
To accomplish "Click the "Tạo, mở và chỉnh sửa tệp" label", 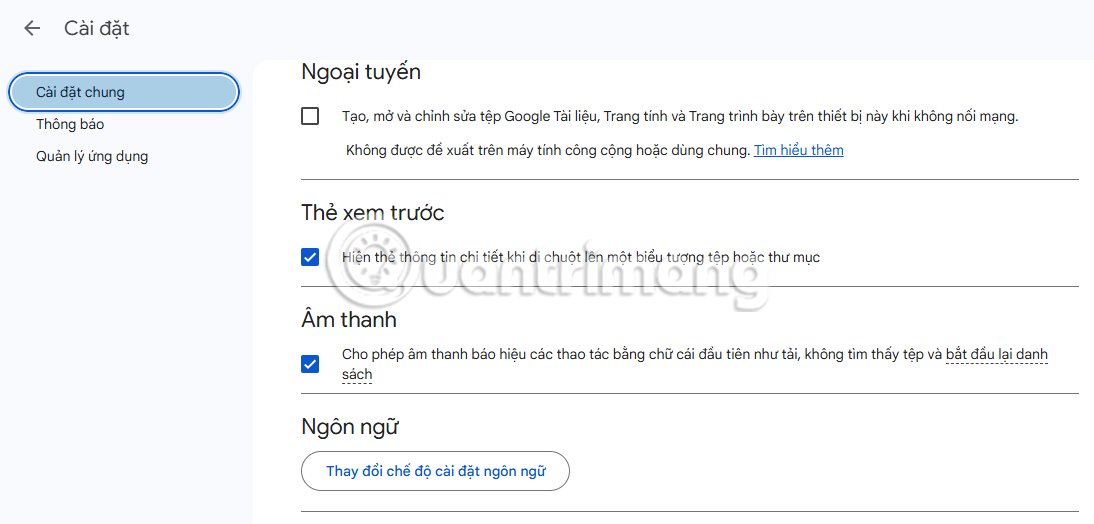I will tap(679, 116).
